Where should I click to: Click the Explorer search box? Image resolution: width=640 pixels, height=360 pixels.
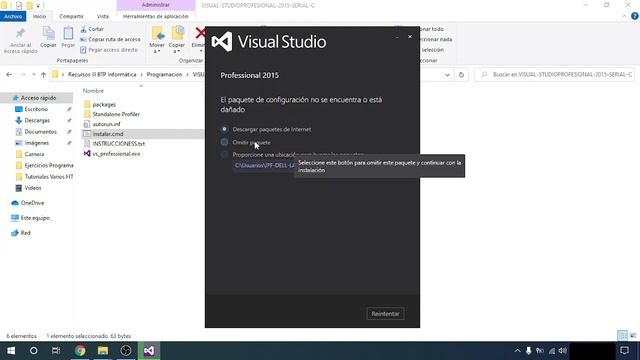pos(554,75)
